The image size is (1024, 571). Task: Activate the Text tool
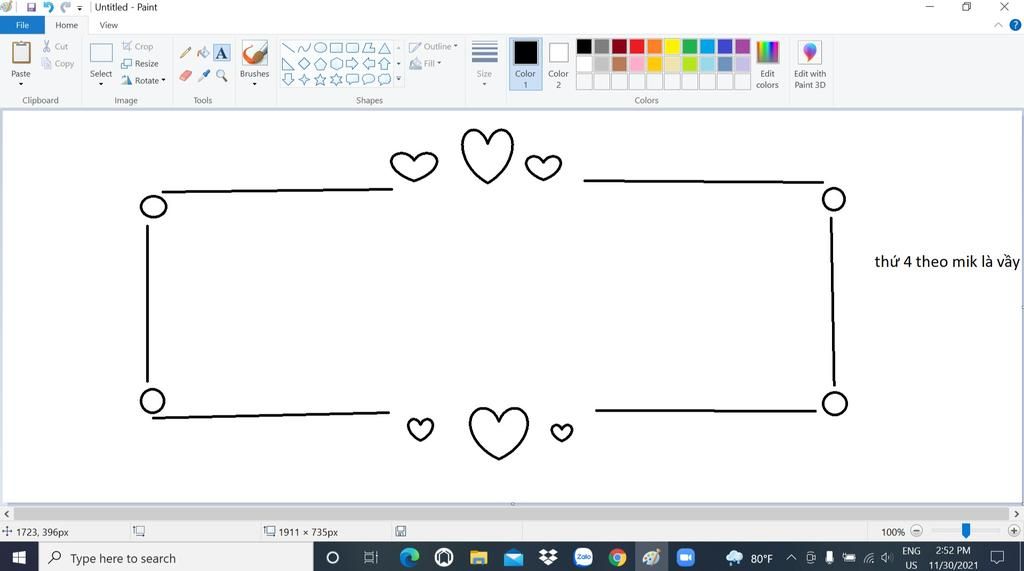(222, 53)
